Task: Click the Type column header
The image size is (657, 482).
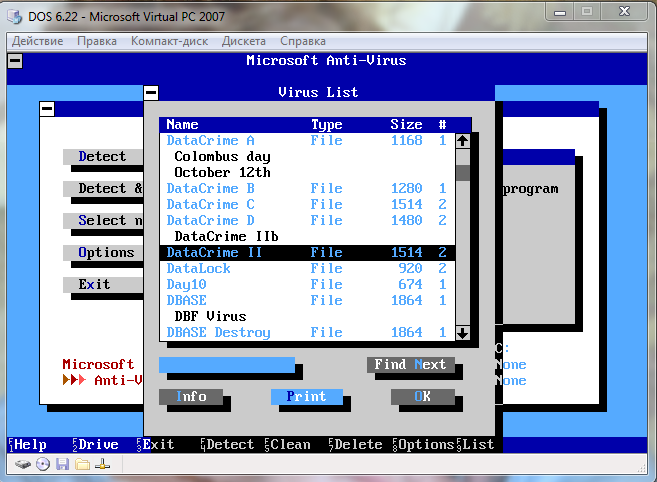Action: 326,124
